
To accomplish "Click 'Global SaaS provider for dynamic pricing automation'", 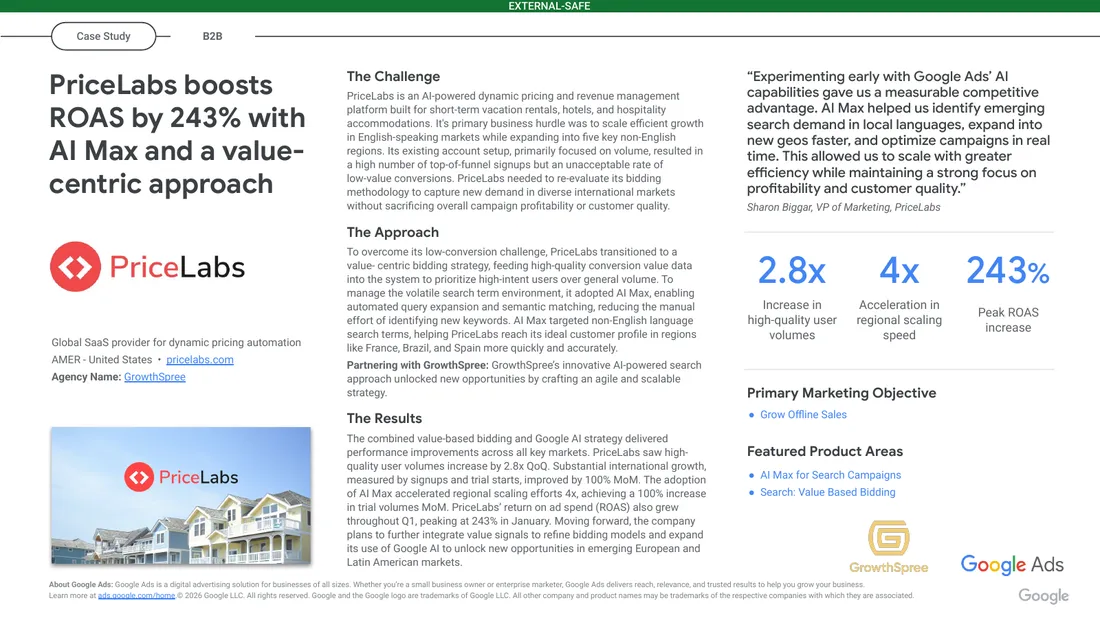I will [176, 342].
